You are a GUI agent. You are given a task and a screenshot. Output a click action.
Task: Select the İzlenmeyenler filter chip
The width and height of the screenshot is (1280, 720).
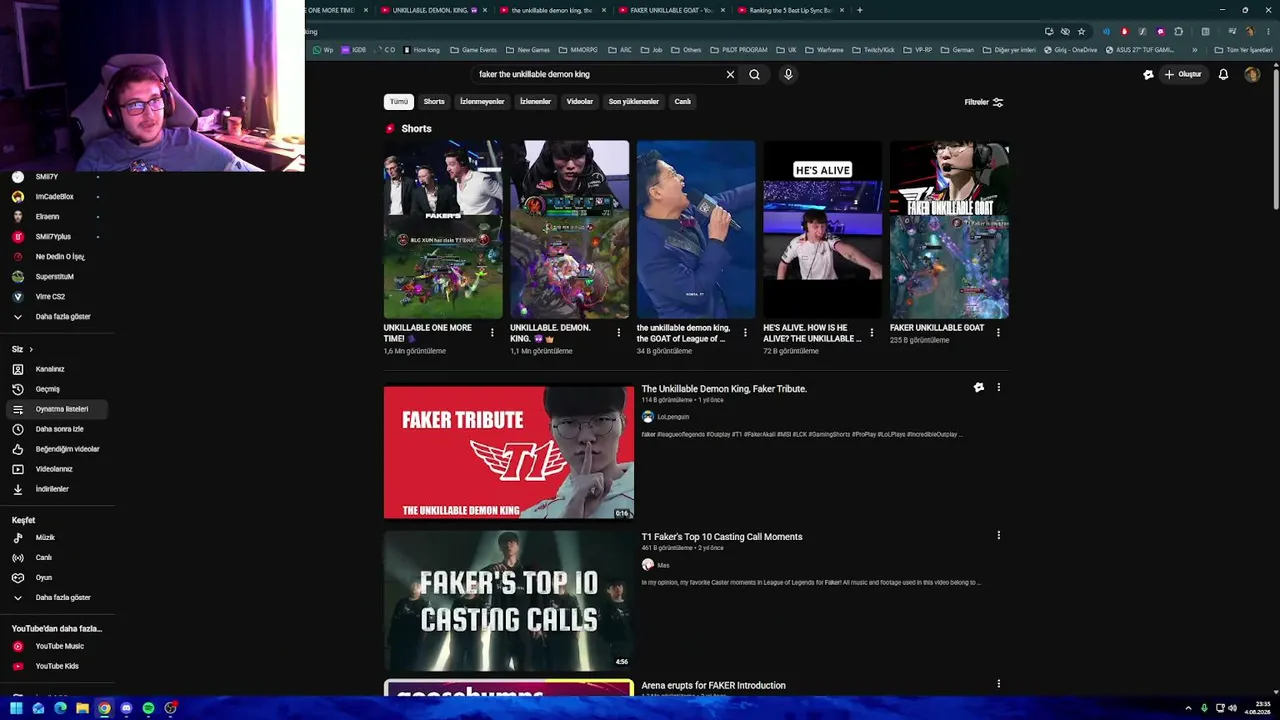pos(482,101)
